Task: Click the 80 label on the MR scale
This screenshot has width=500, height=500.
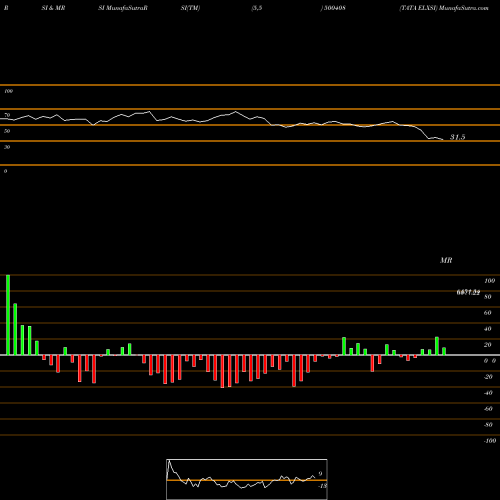Action: click(488, 297)
